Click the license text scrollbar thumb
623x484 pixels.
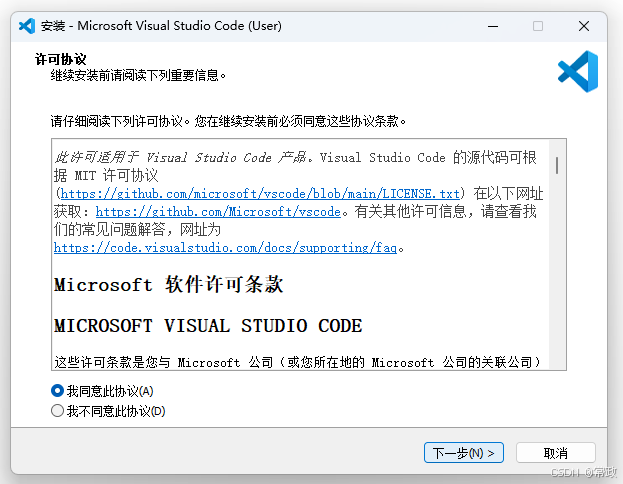557,165
